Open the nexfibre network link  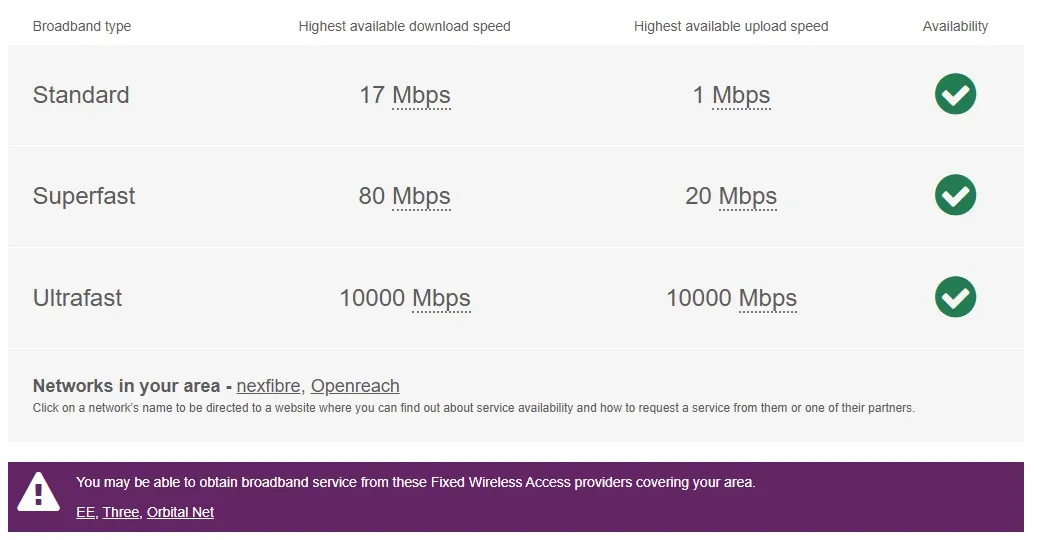(268, 385)
